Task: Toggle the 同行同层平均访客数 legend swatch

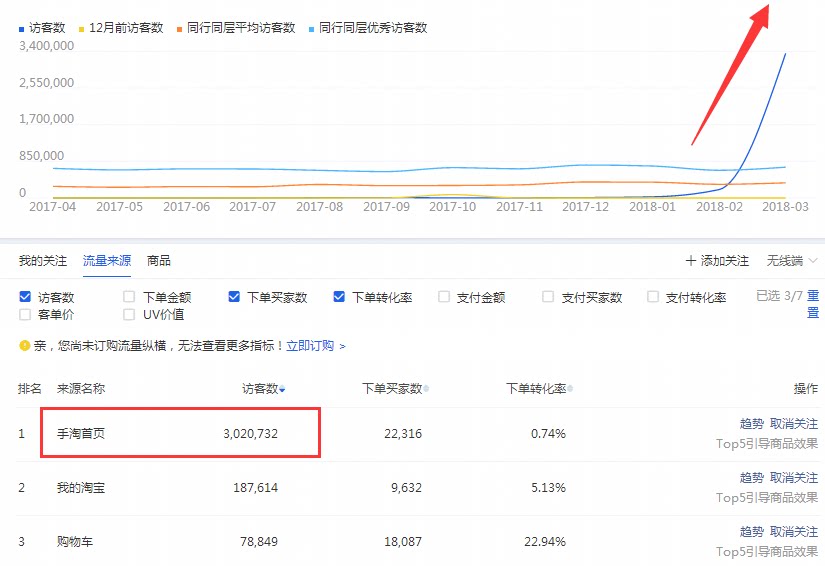Action: (179, 29)
